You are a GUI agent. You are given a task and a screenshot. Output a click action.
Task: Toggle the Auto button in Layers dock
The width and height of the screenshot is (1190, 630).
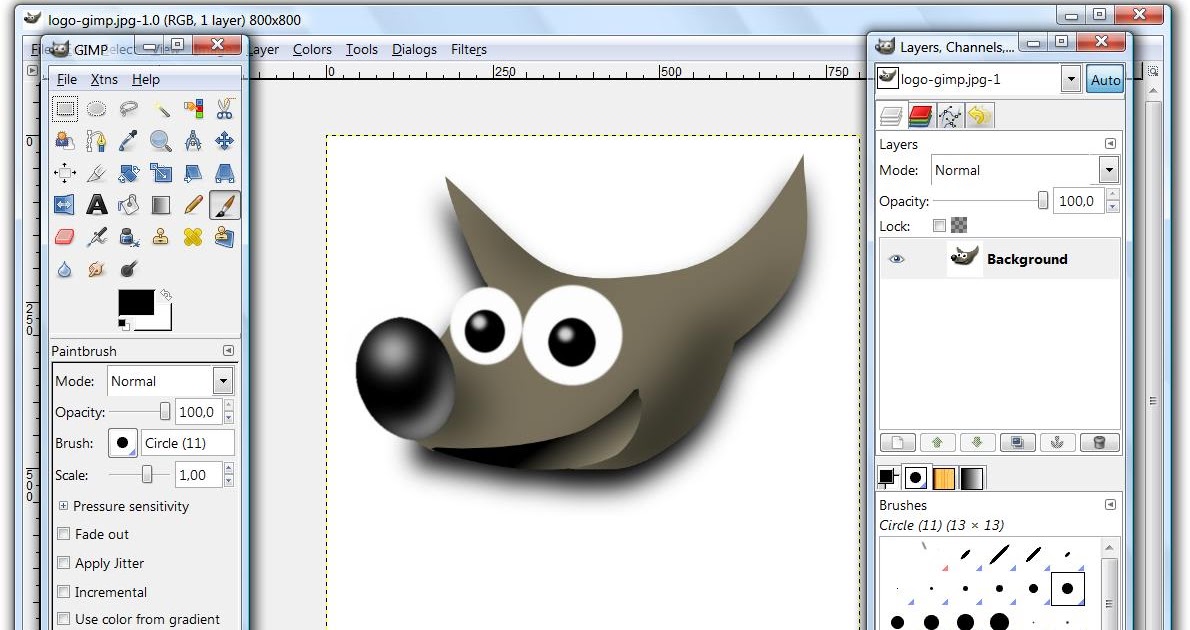click(1105, 80)
